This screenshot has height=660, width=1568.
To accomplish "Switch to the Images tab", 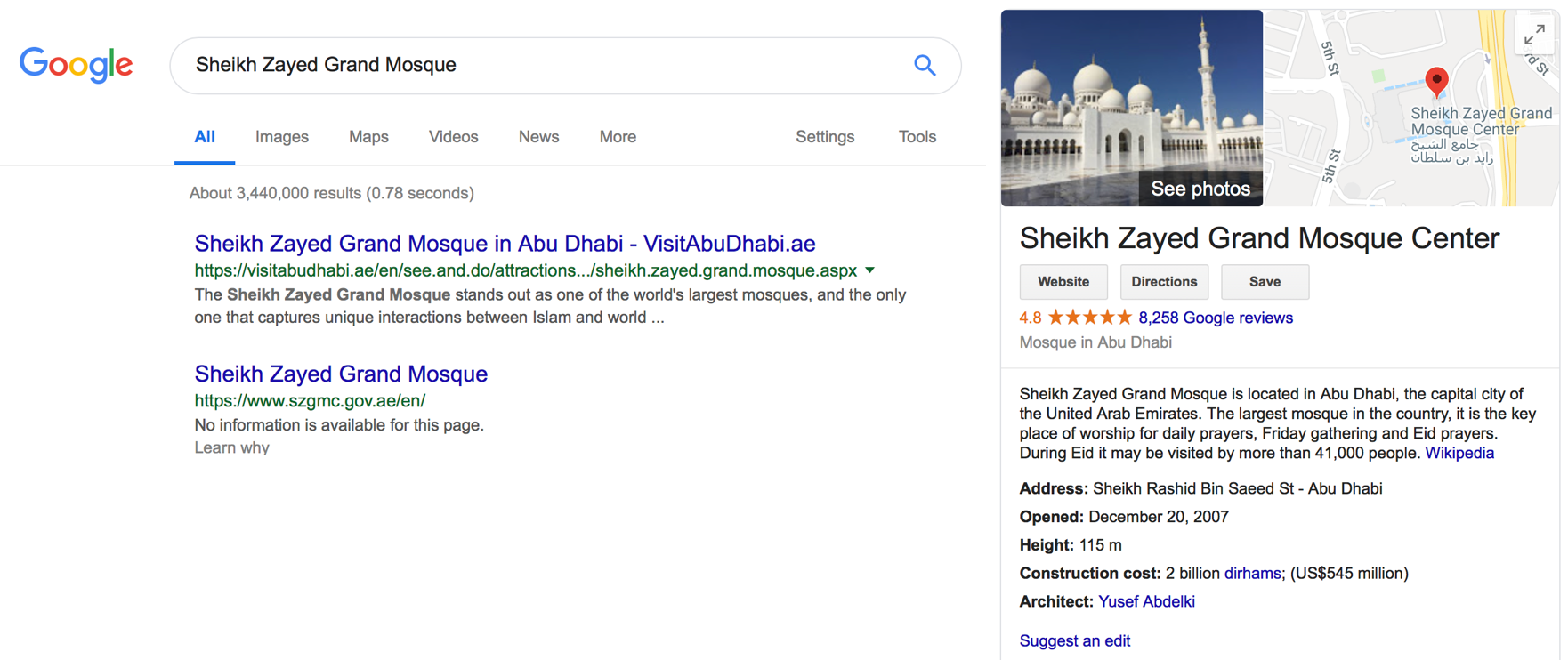I will tap(282, 137).
